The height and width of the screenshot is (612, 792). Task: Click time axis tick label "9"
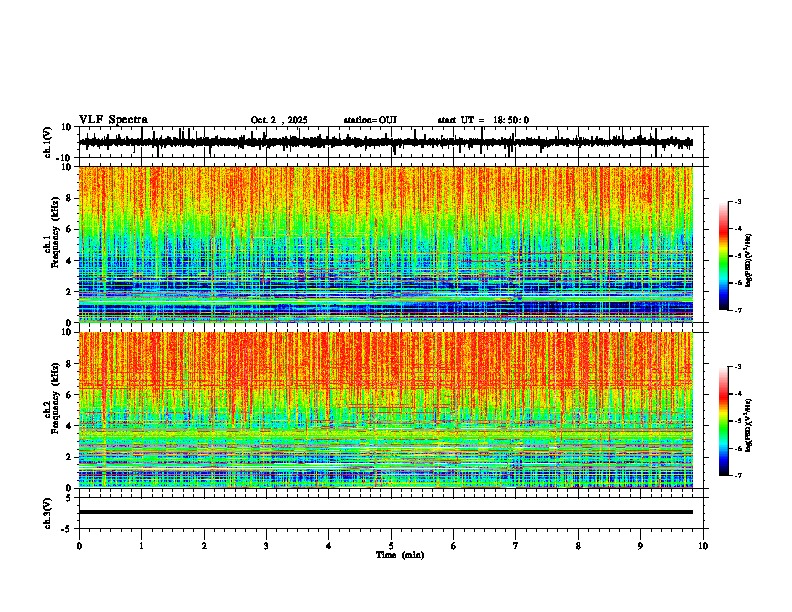640,546
